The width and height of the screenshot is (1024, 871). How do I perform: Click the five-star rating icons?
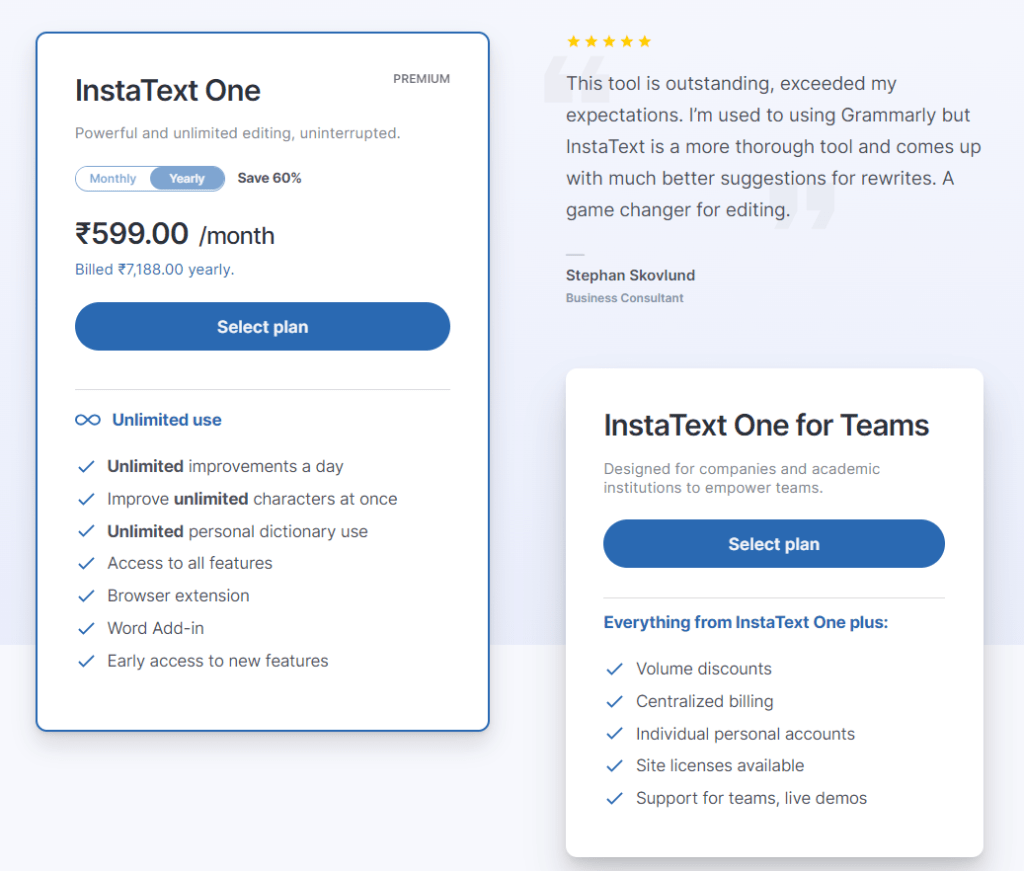pos(609,42)
